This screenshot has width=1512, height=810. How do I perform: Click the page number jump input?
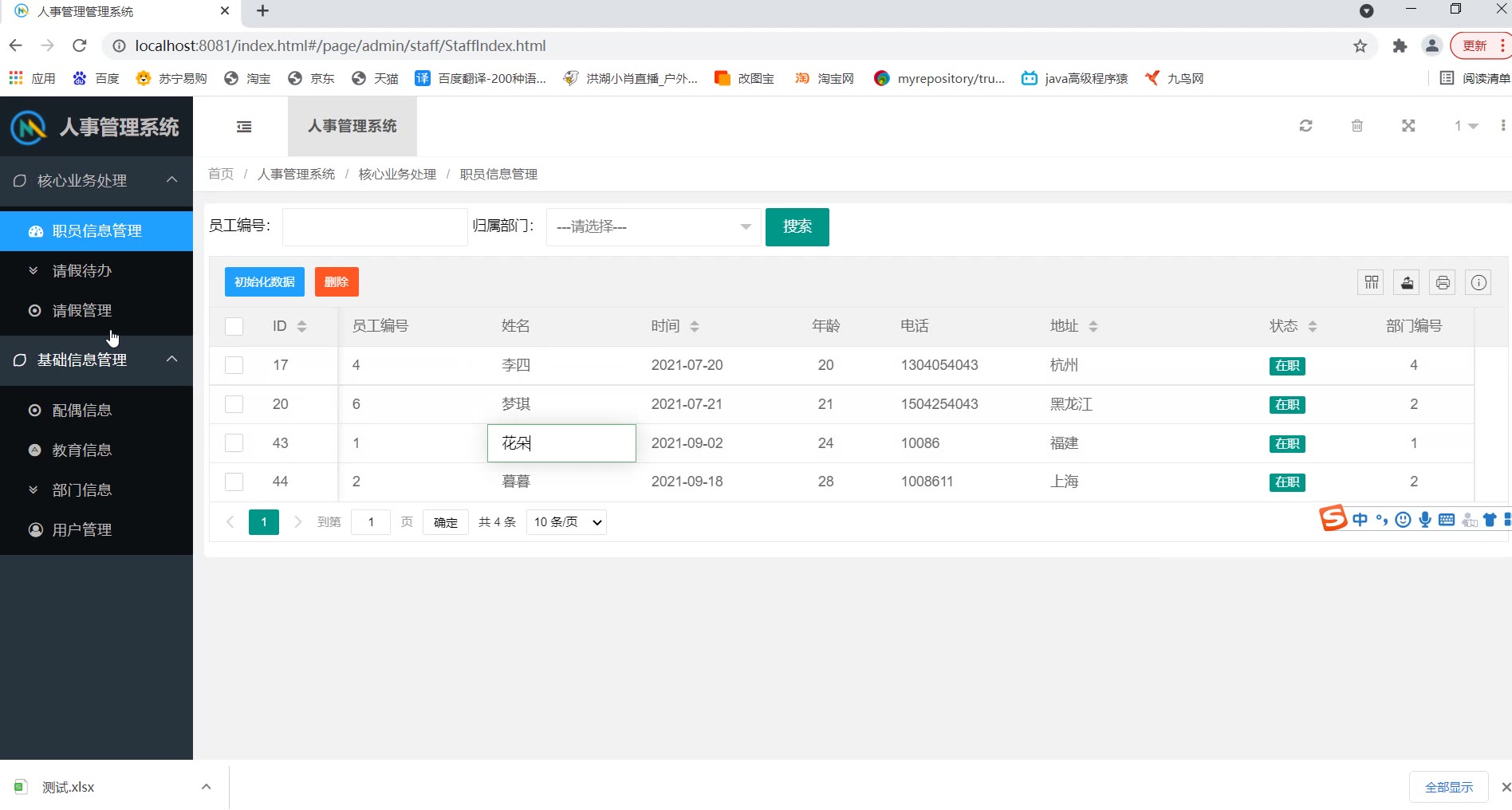point(371,522)
